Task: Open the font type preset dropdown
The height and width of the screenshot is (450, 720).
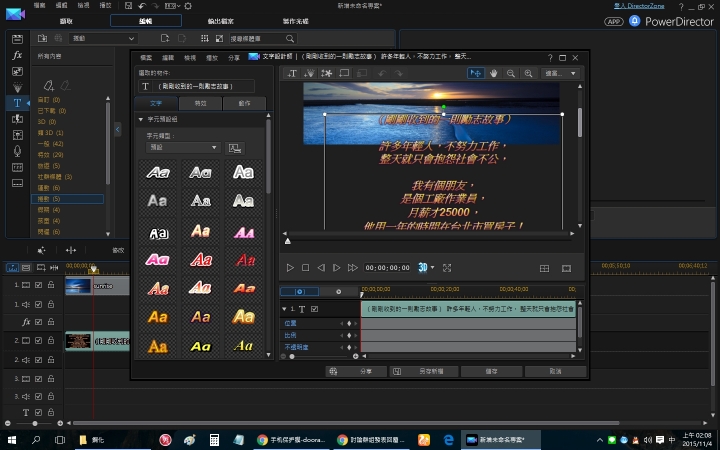Action: coord(183,147)
